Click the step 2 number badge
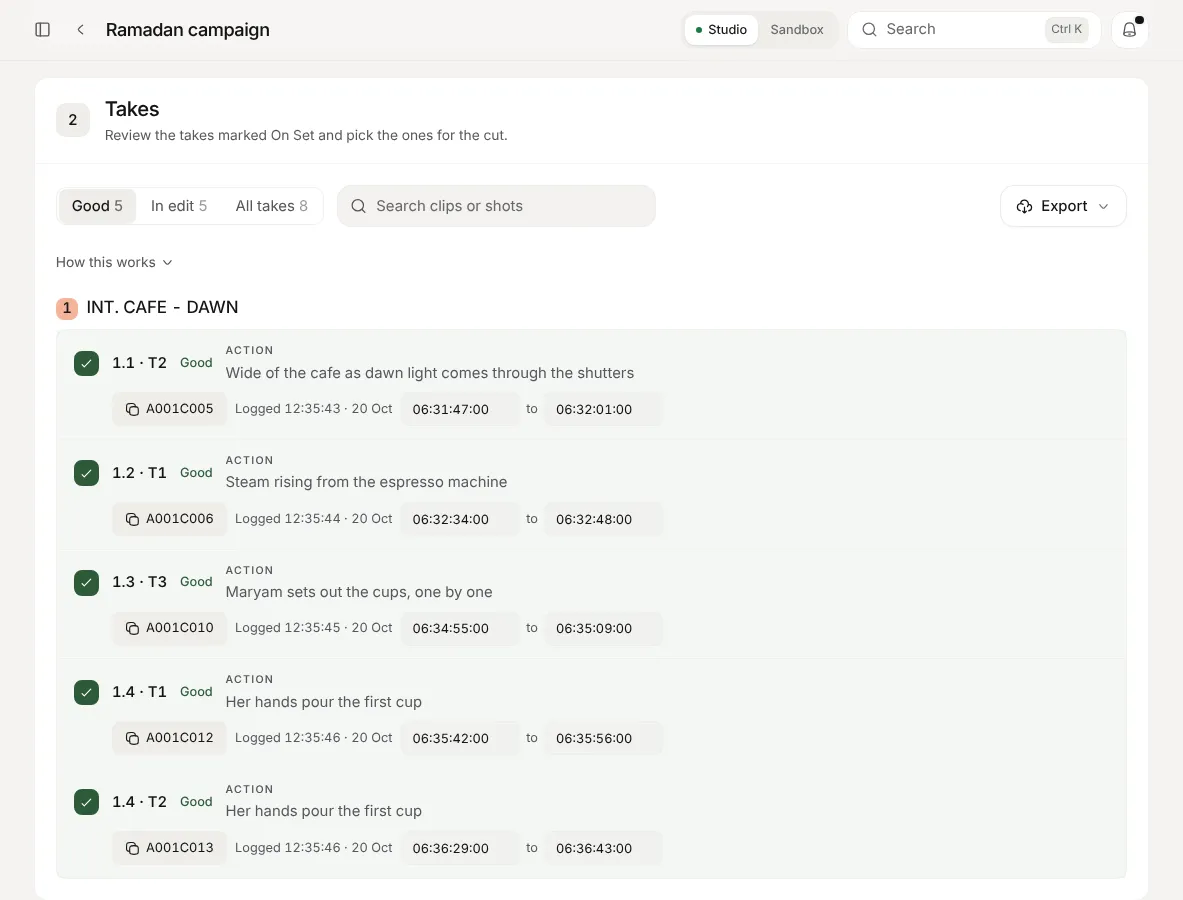 (72, 120)
